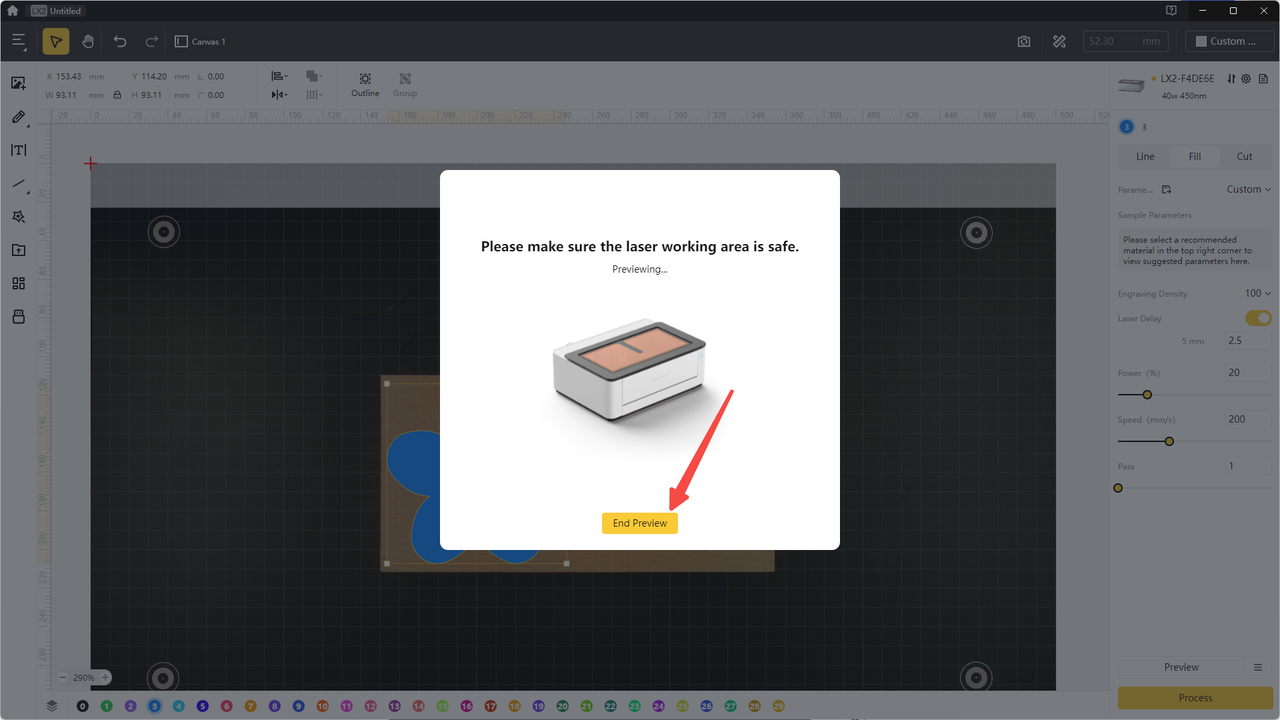Click the Outline tool
Viewport: 1280px width, 720px height.
[365, 84]
